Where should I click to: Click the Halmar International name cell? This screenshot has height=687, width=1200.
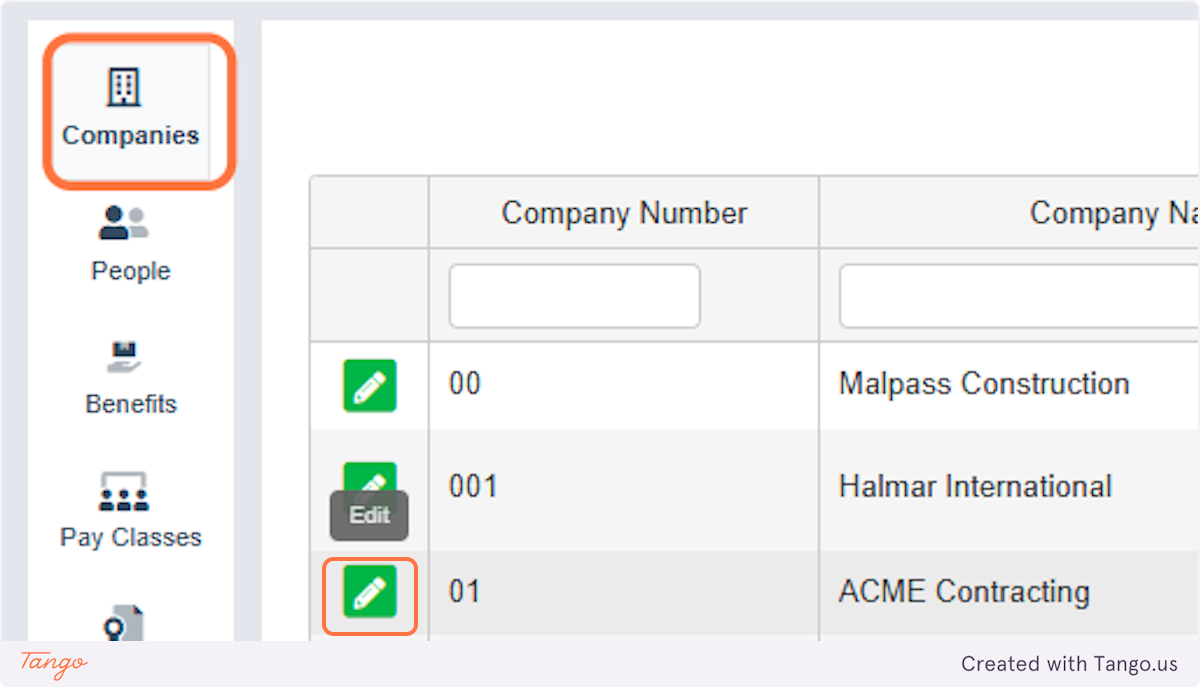coord(975,487)
